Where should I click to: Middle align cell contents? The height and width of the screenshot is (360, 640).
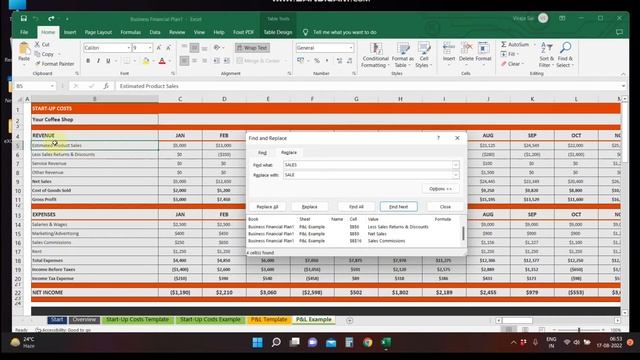tap(195, 48)
